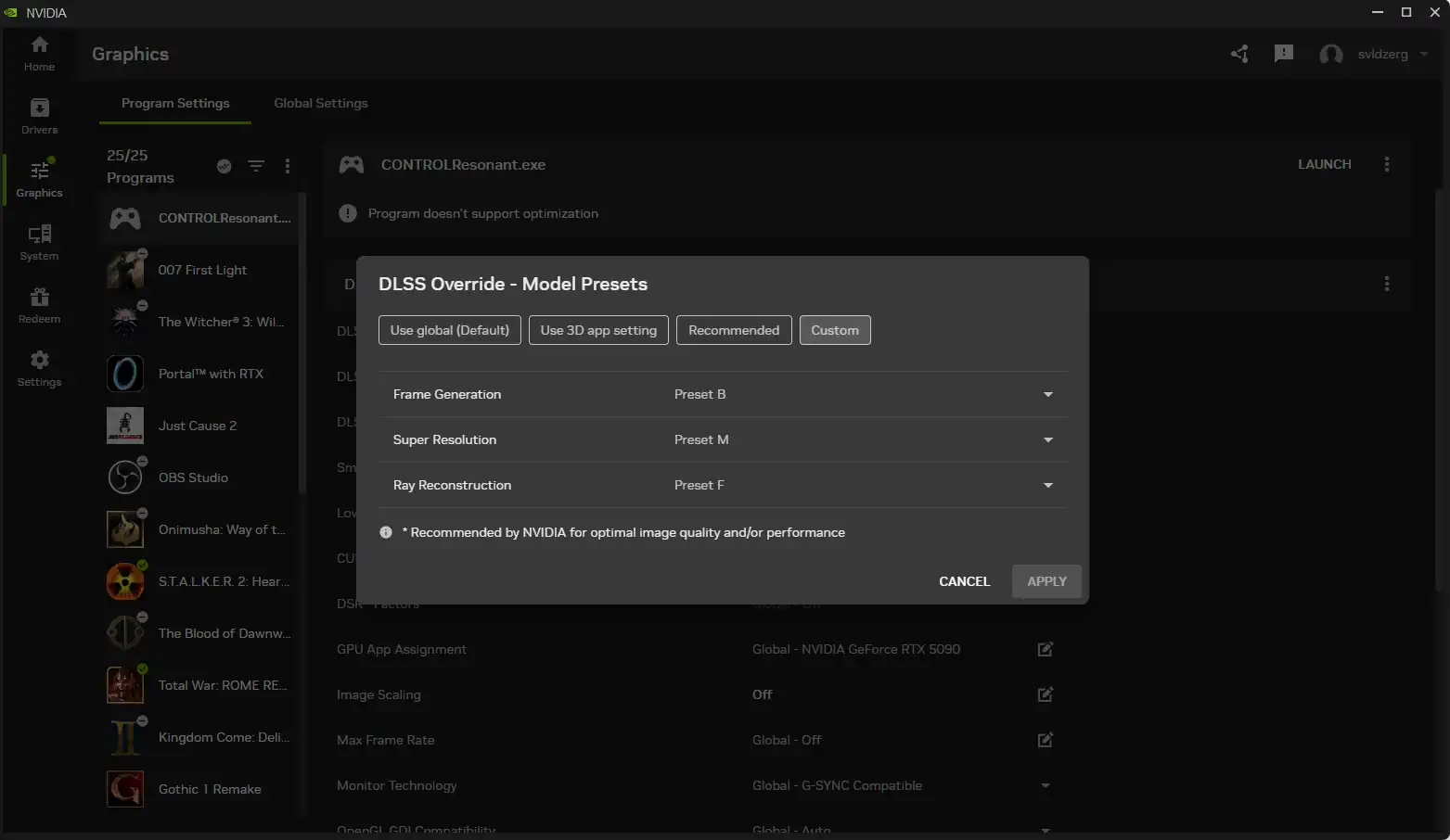Open the program list filter icon

coord(256,166)
